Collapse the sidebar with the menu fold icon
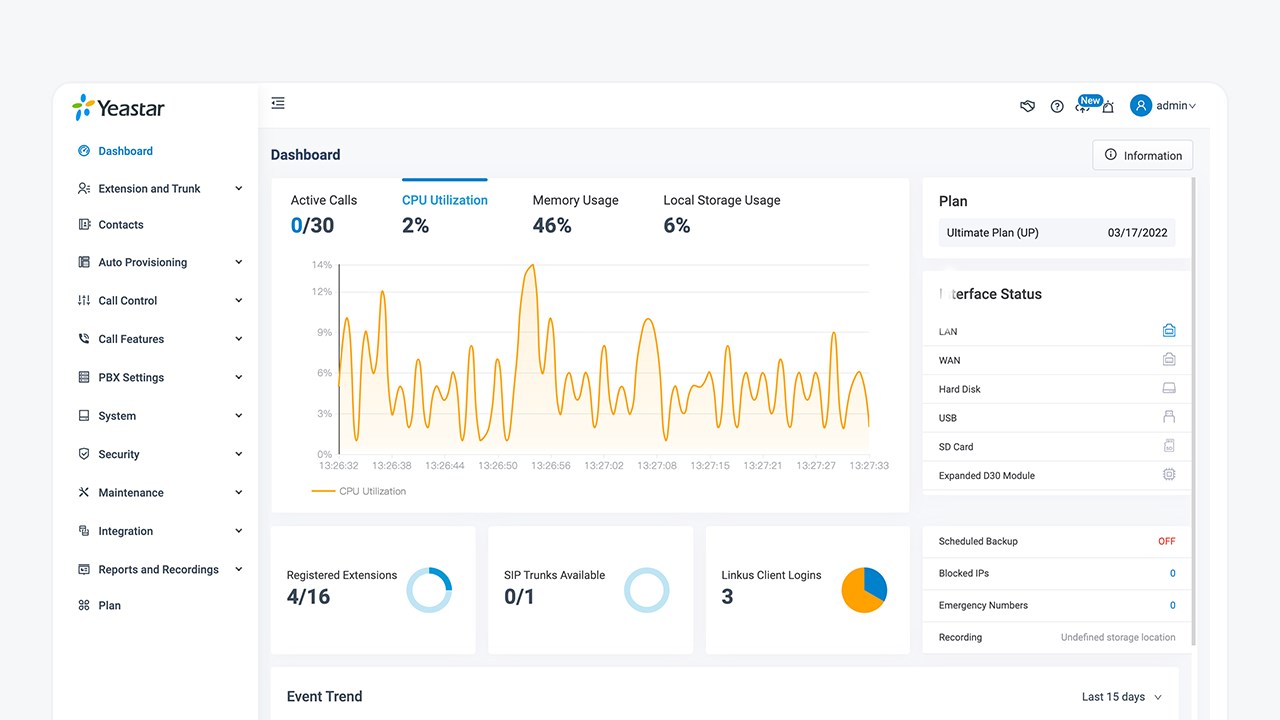1280x720 pixels. click(x=278, y=103)
